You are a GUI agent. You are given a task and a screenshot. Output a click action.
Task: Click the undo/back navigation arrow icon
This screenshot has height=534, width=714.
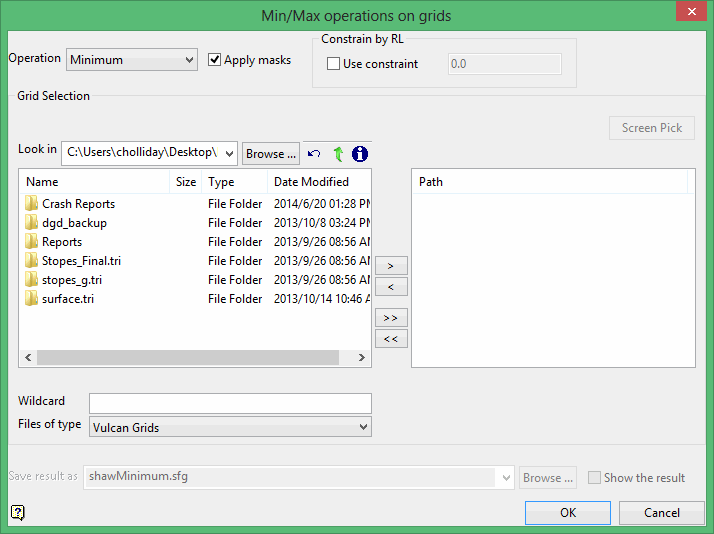(x=314, y=154)
